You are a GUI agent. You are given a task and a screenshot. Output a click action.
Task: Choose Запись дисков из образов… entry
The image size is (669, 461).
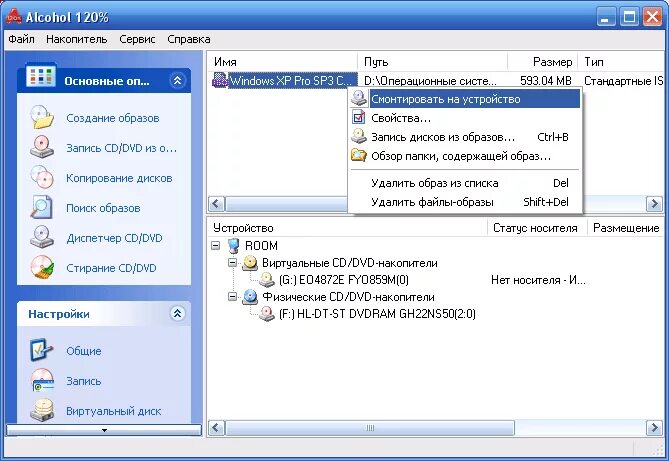pos(465,137)
